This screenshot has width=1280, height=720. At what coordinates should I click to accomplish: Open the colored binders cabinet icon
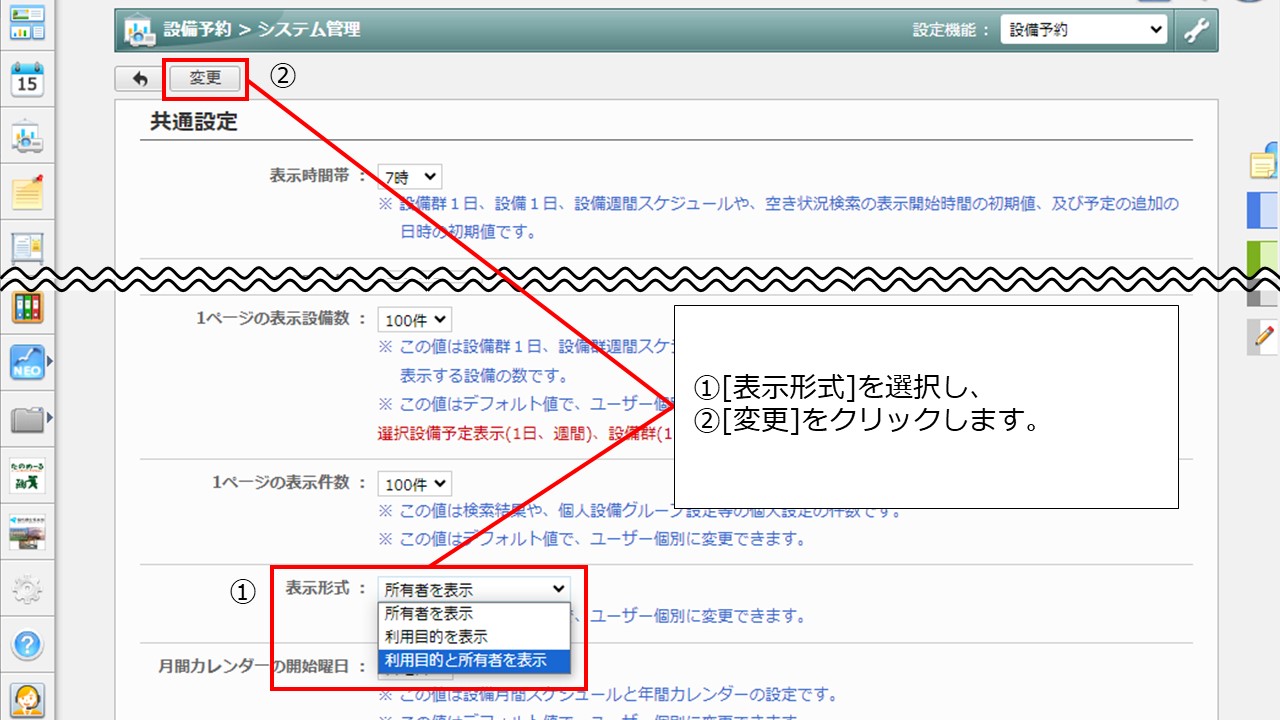[x=27, y=307]
